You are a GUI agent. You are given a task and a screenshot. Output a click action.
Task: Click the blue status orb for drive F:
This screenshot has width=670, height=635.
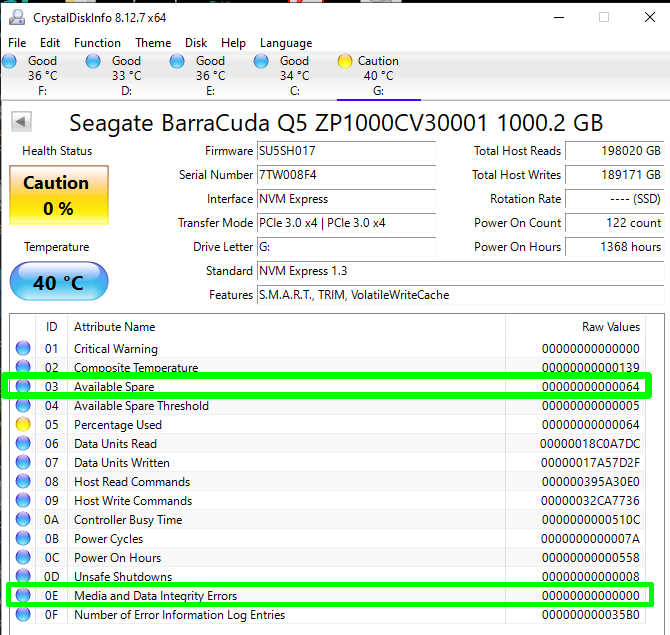pyautogui.click(x=9, y=61)
